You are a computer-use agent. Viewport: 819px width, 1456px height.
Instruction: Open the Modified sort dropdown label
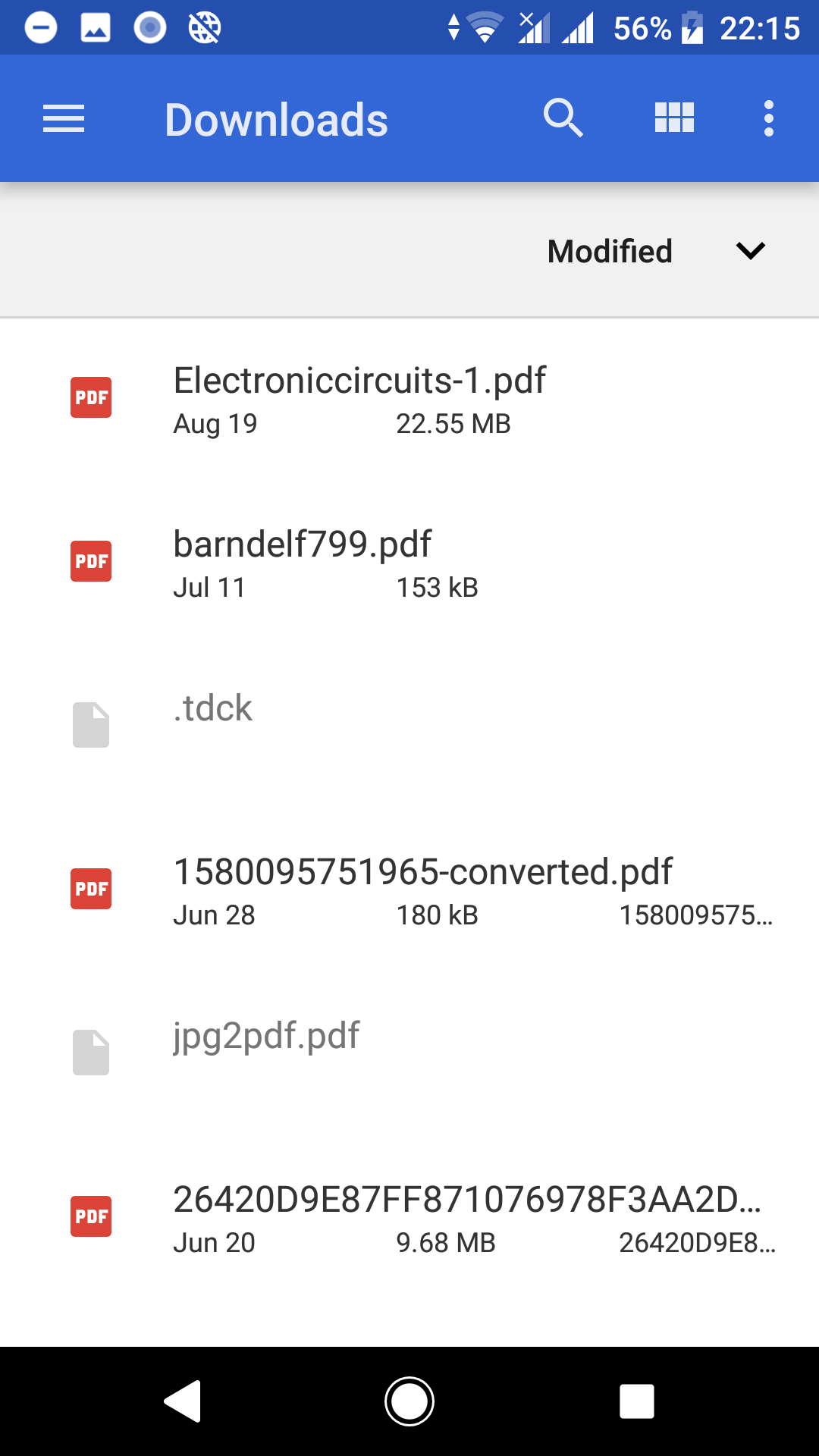coord(610,251)
